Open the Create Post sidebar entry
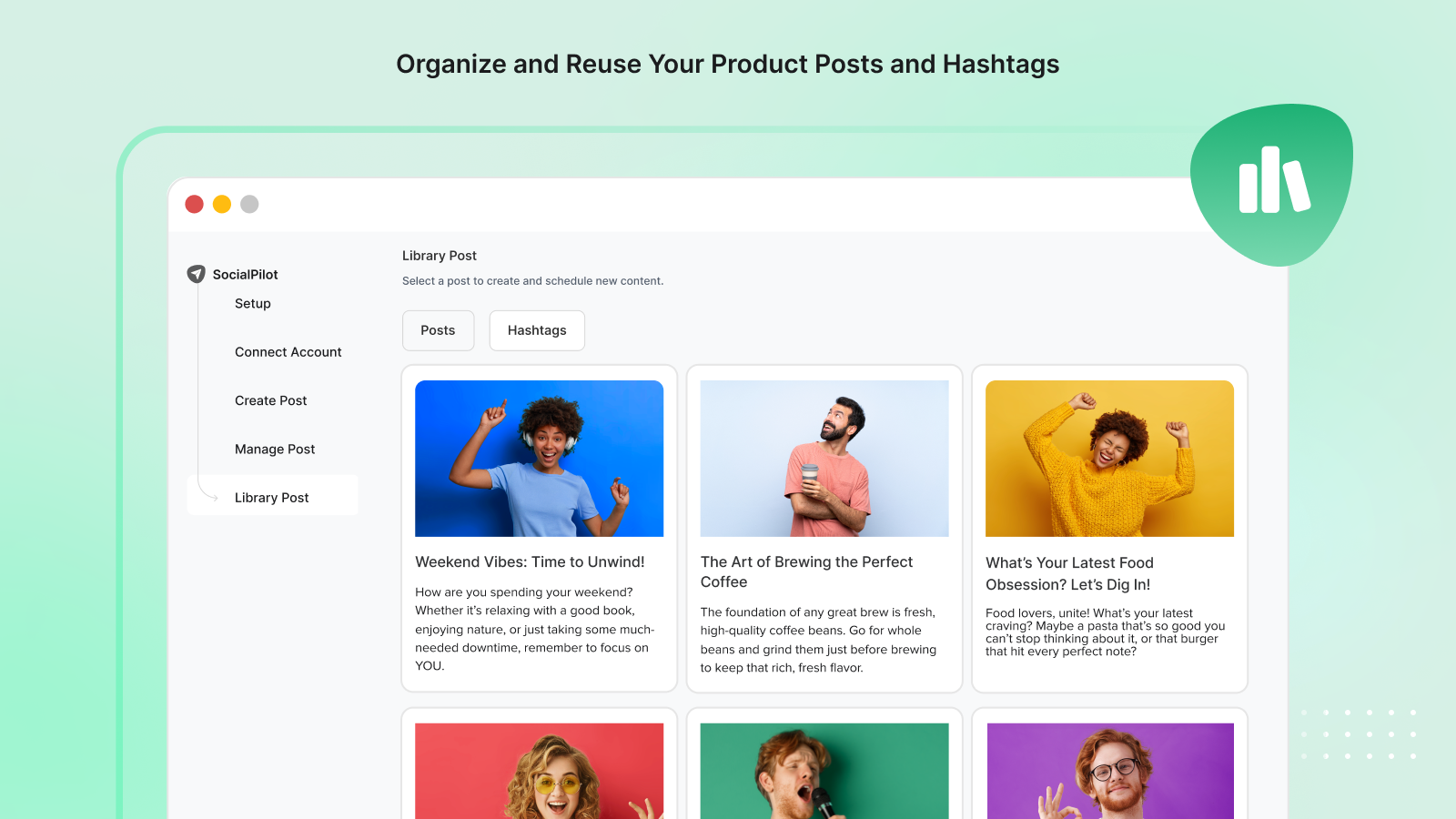Screen dimensions: 1456x819 270,400
